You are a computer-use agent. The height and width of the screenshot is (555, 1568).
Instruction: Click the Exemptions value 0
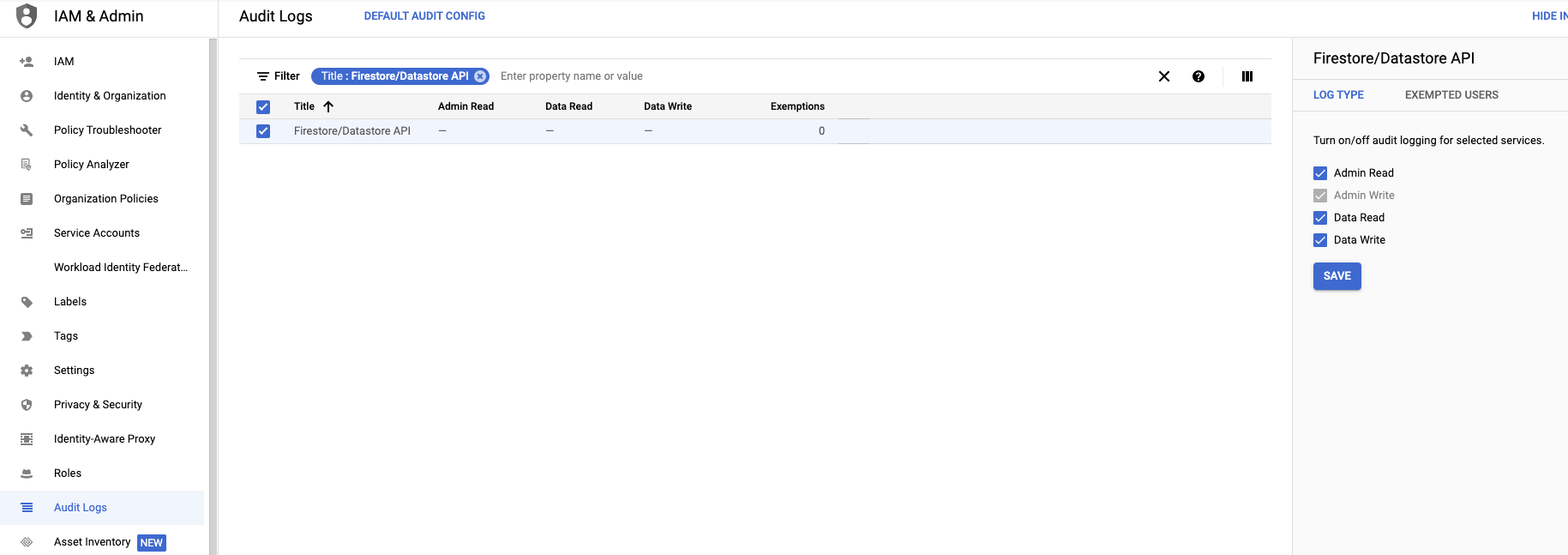[821, 131]
